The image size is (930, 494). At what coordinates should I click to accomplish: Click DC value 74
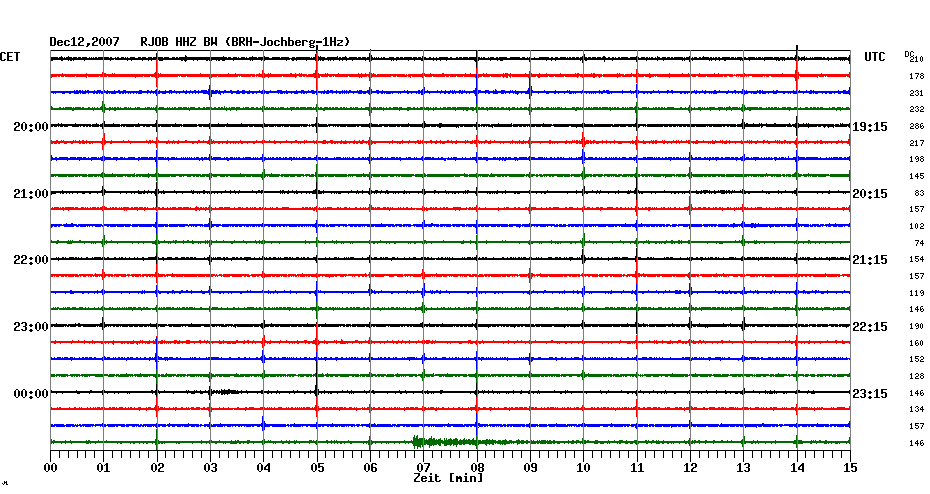click(x=919, y=243)
